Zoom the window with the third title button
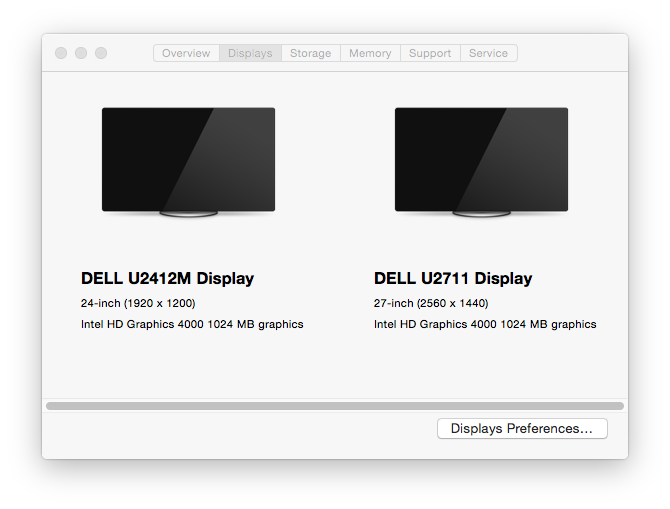The image size is (670, 509). pos(101,53)
